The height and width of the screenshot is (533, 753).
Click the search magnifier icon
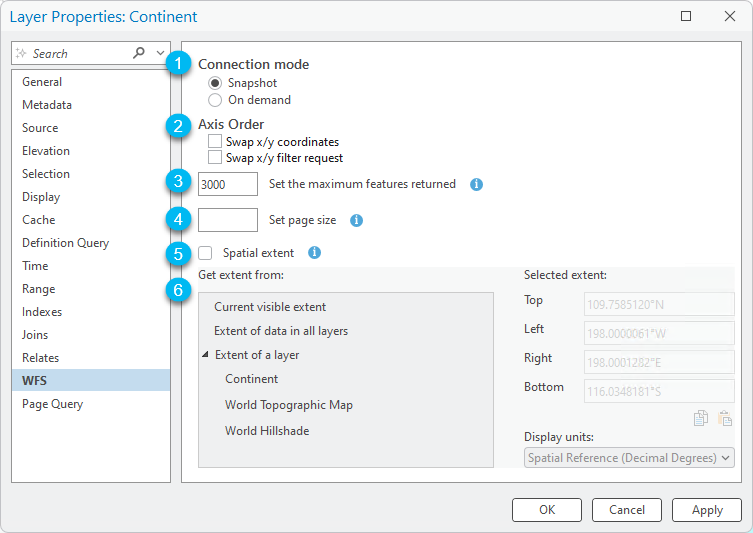[x=139, y=53]
